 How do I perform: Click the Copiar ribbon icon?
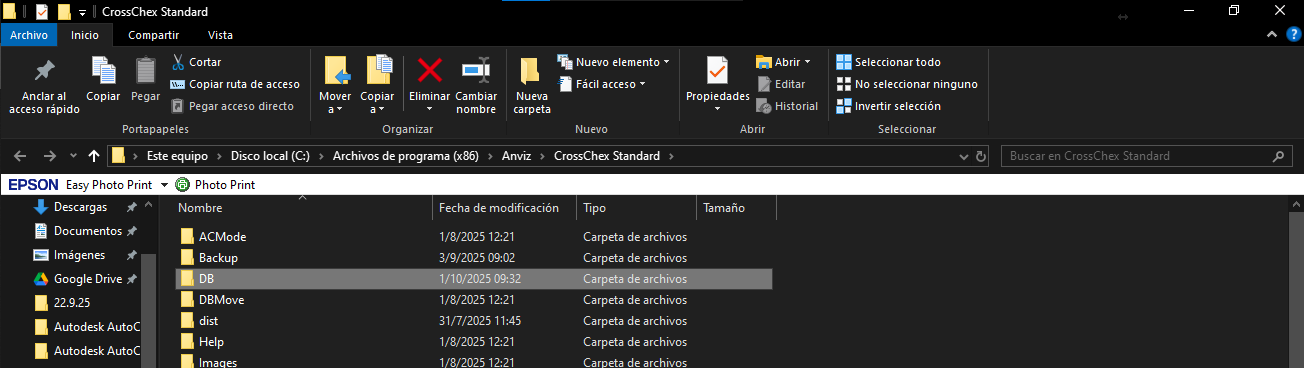pos(103,70)
